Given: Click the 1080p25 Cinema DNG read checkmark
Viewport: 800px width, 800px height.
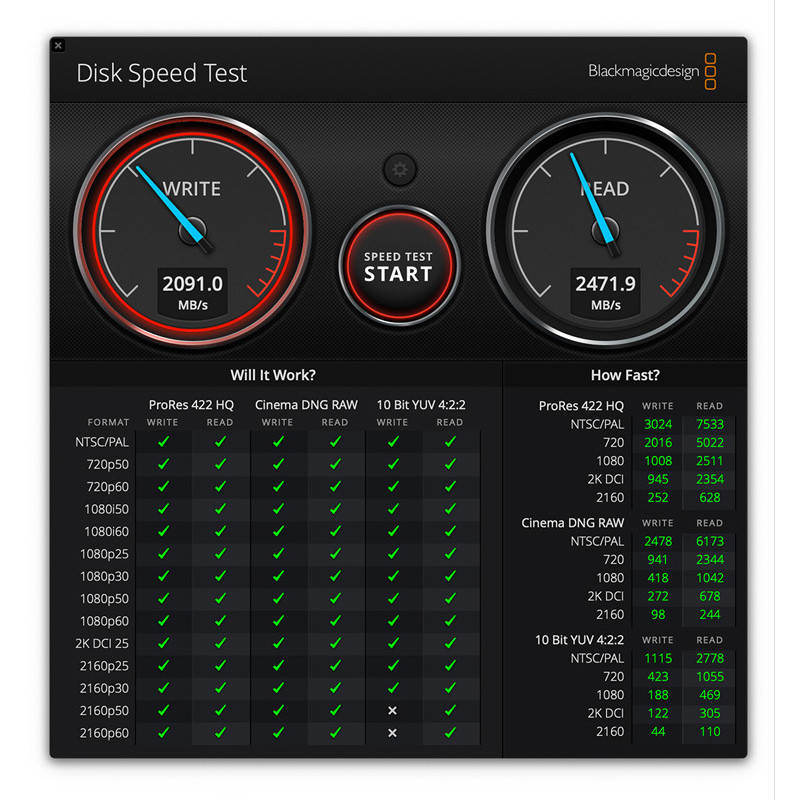Looking at the screenshot, I should pyautogui.click(x=334, y=554).
